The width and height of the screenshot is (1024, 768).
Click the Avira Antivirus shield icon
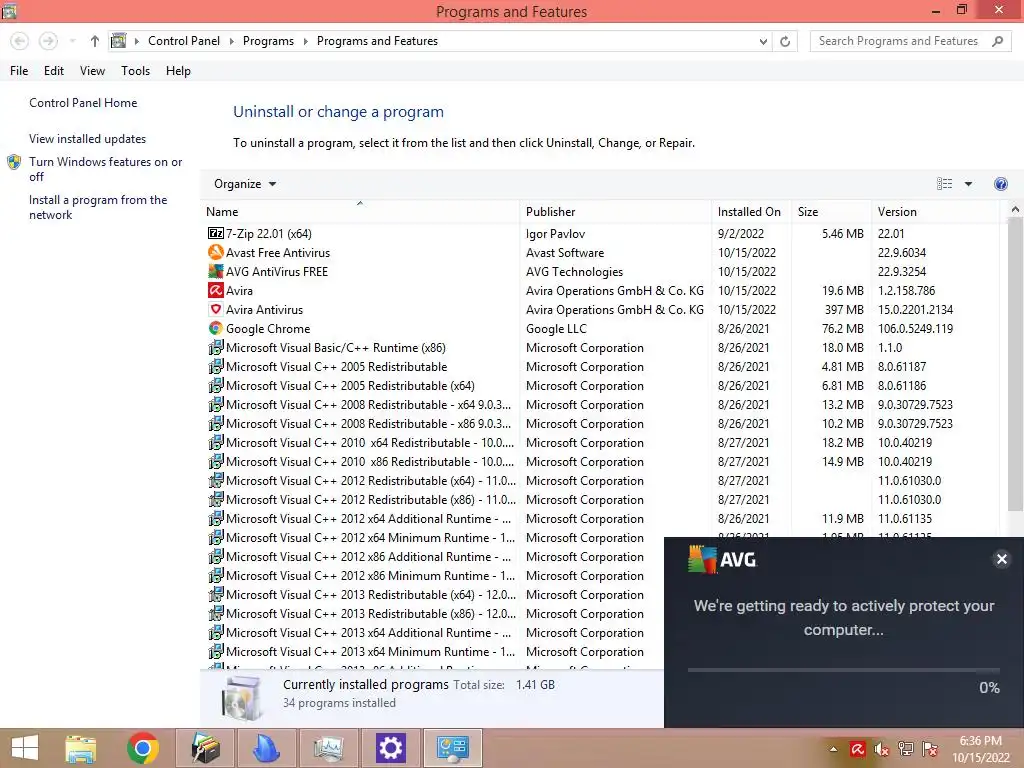click(x=216, y=309)
